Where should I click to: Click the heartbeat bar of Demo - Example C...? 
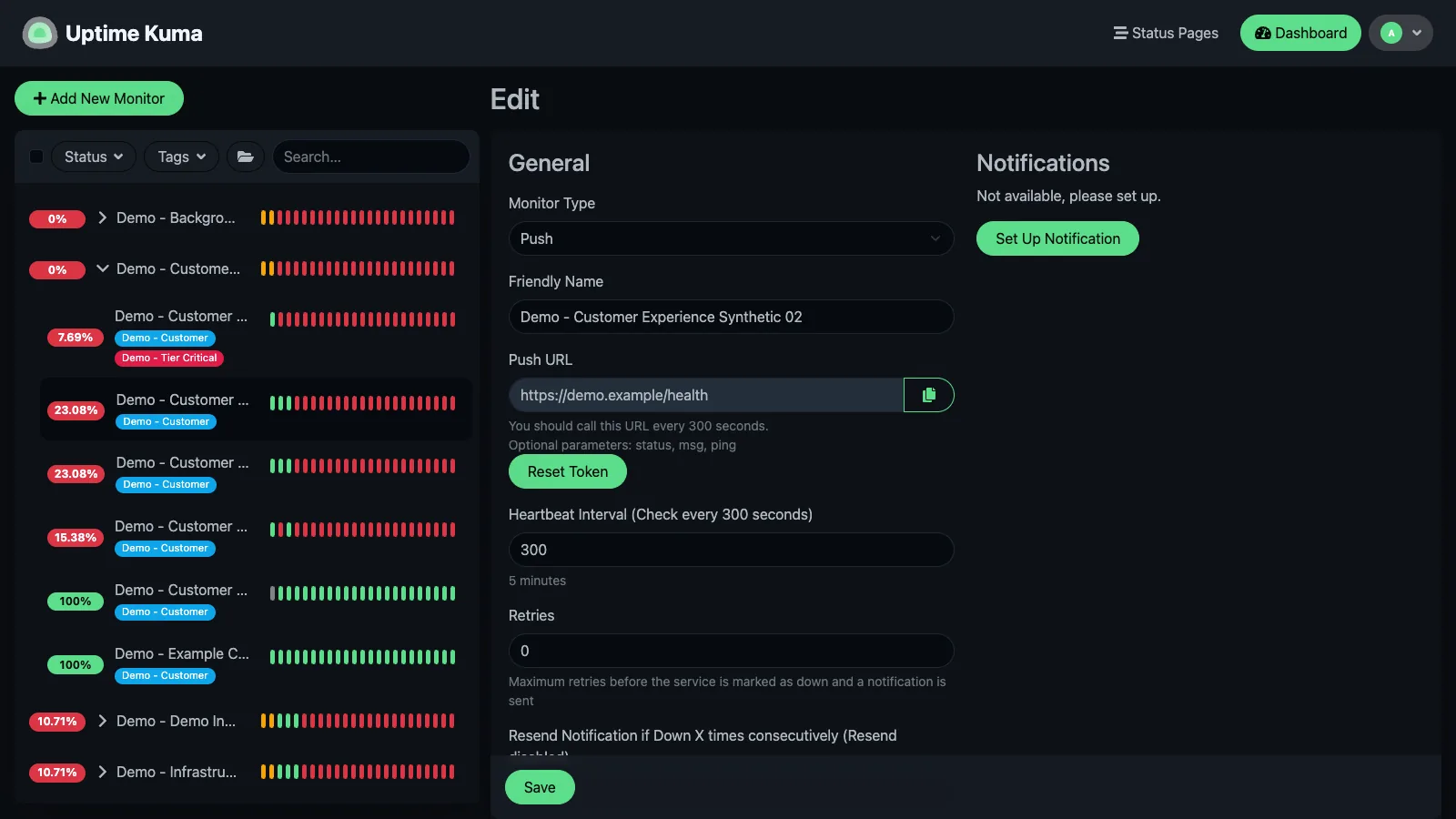(363, 657)
